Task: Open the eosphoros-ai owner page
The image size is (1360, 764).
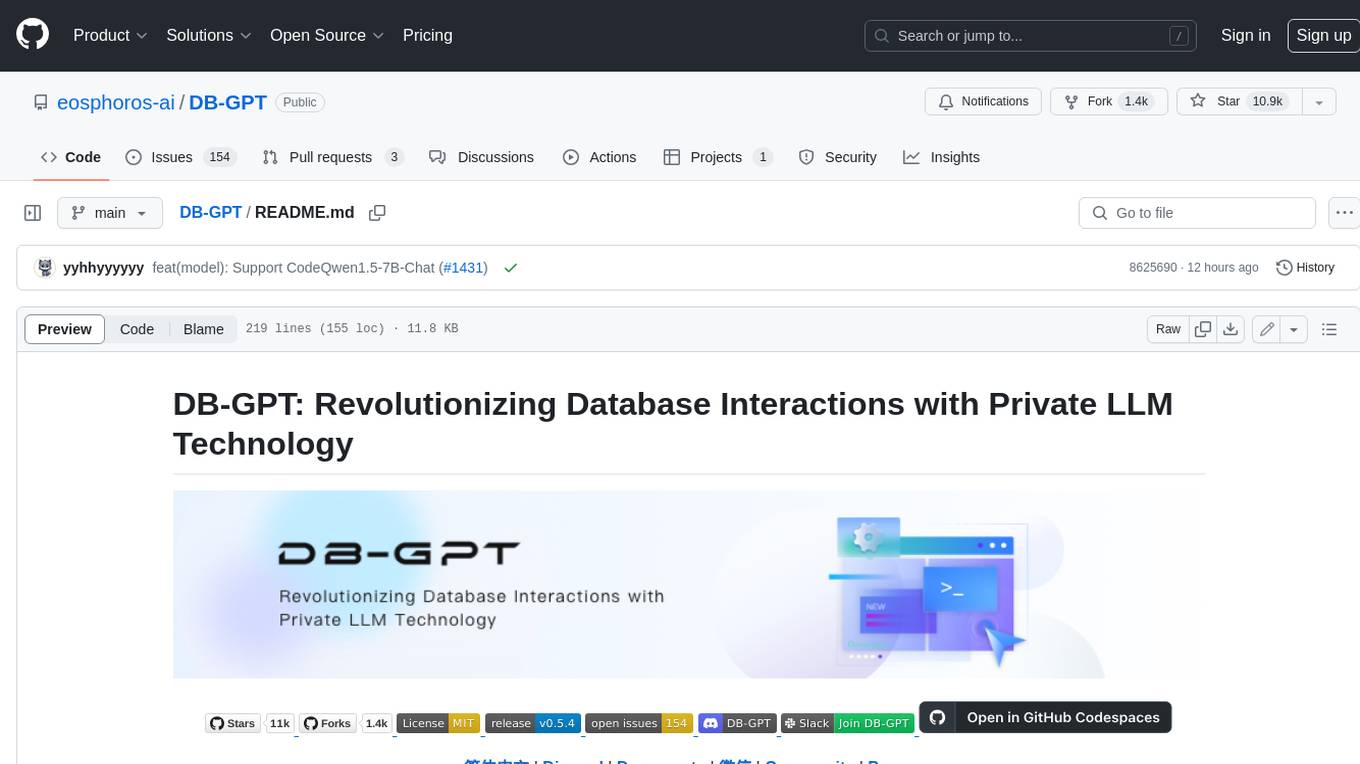Action: point(116,102)
